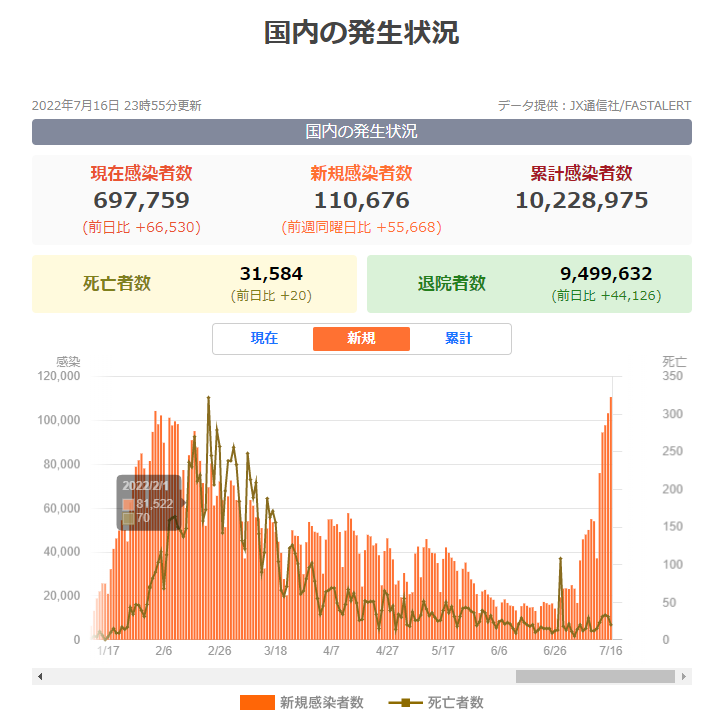719x717 pixels.
Task: Click the 81,522 value in the tooltip
Action: [155, 504]
